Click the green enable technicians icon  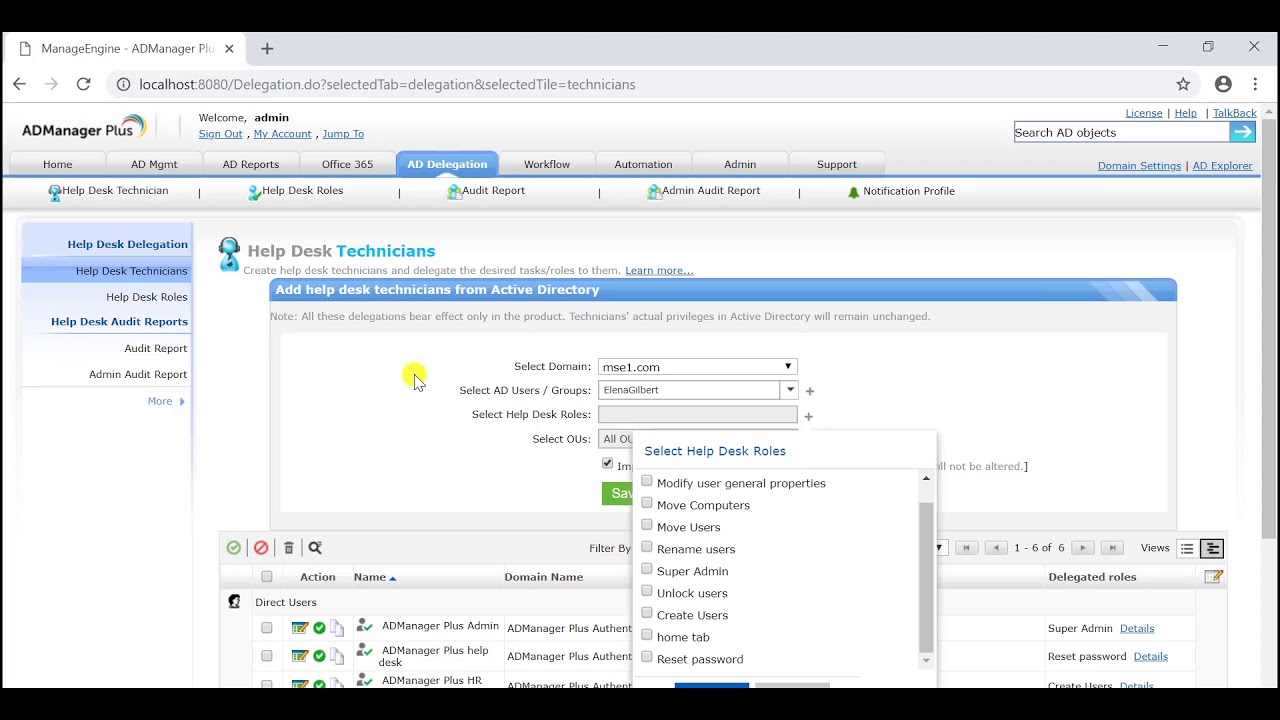pyautogui.click(x=234, y=548)
